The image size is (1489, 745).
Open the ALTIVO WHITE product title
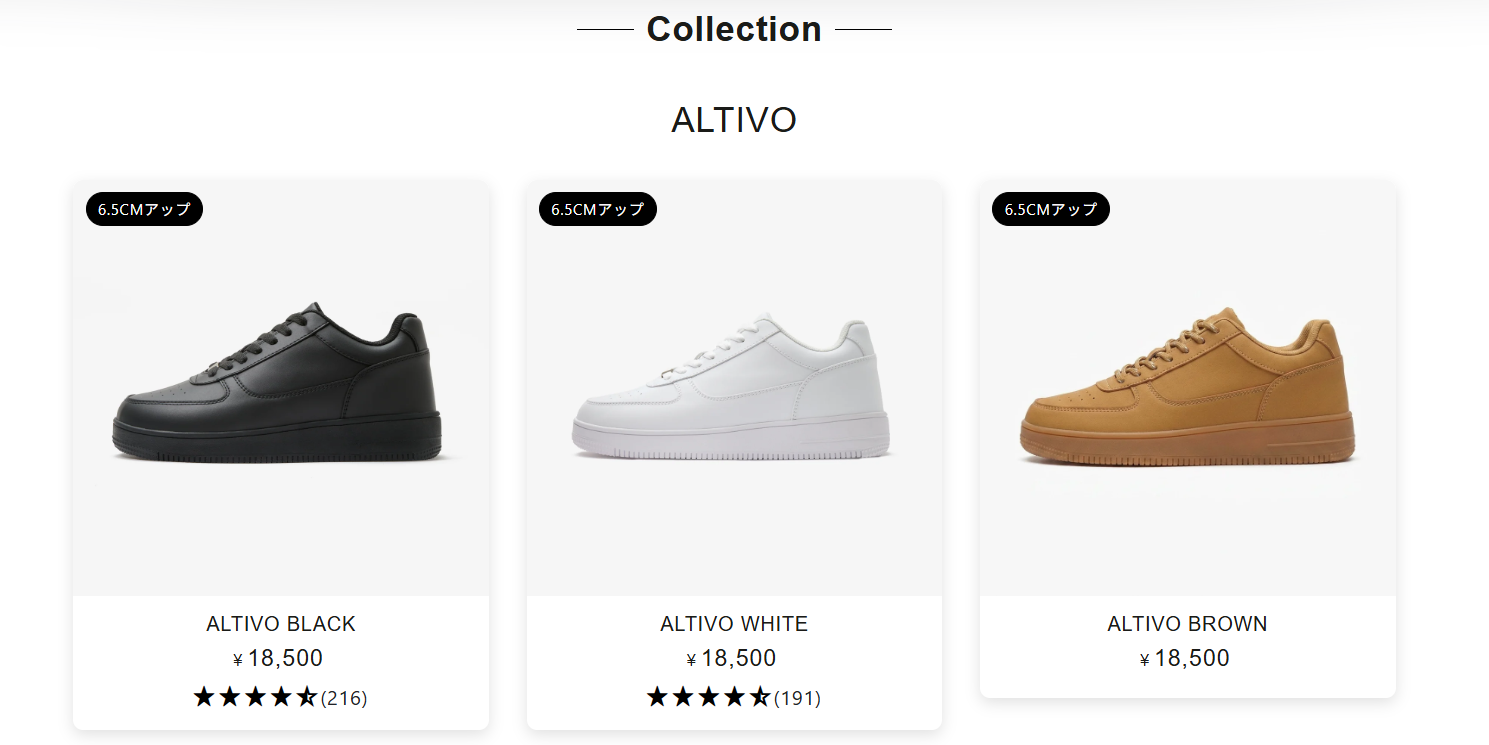734,624
